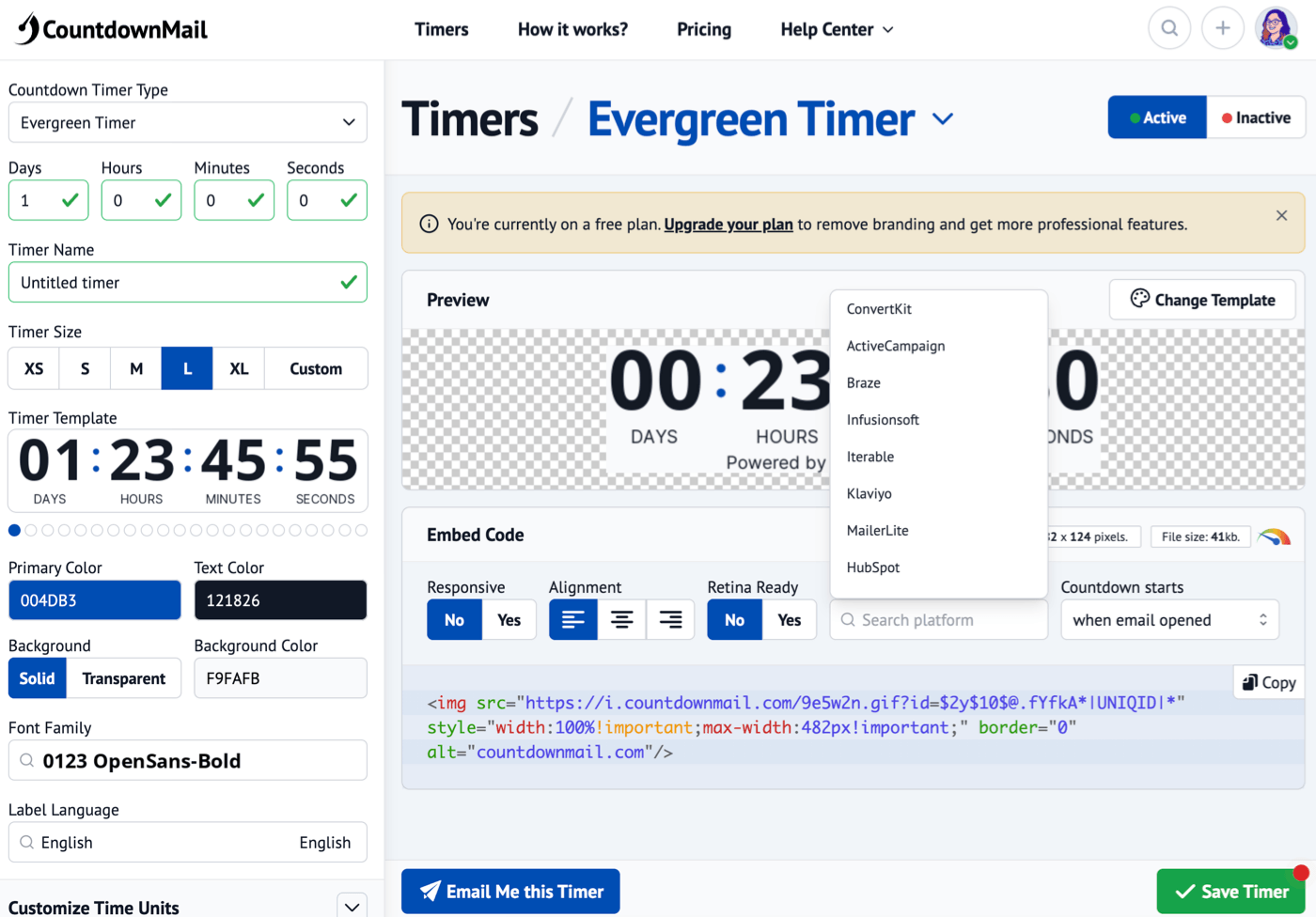Screen dimensions: 1316x917
Task: Select the first template pagination dot
Action: 14,531
